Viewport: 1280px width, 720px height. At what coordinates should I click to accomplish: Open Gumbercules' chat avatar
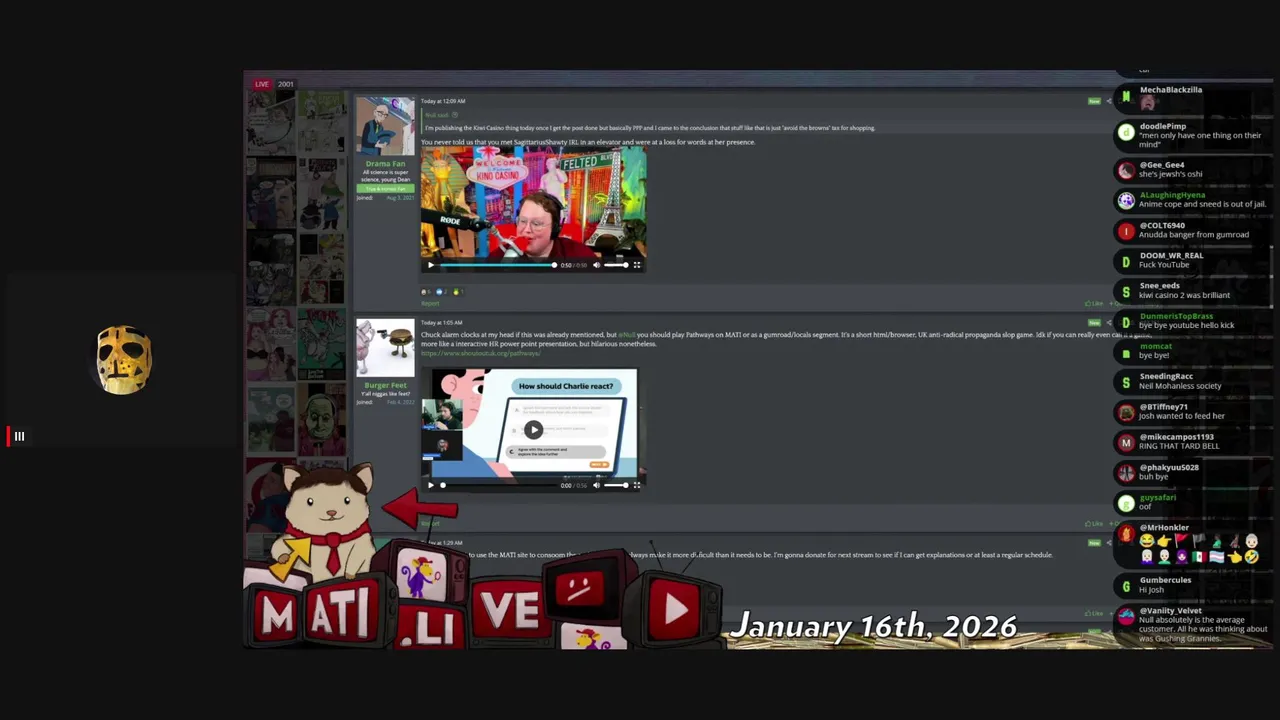click(1126, 587)
